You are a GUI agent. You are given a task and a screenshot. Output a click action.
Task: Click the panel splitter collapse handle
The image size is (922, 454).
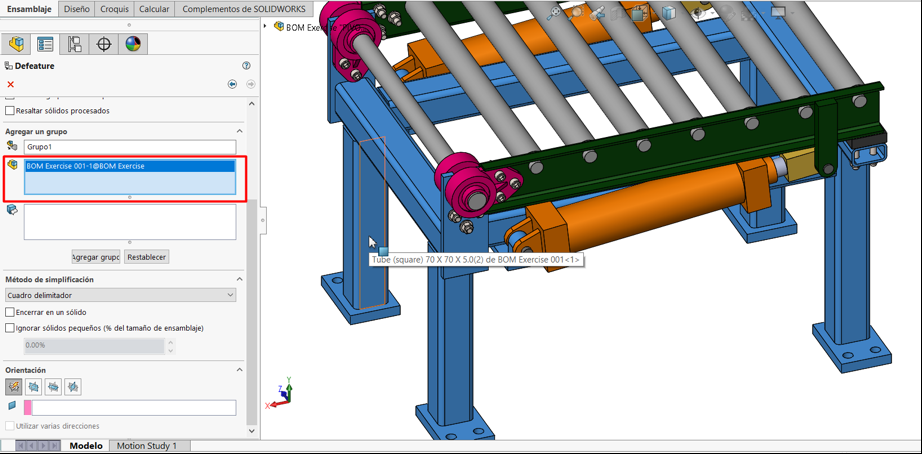point(263,220)
